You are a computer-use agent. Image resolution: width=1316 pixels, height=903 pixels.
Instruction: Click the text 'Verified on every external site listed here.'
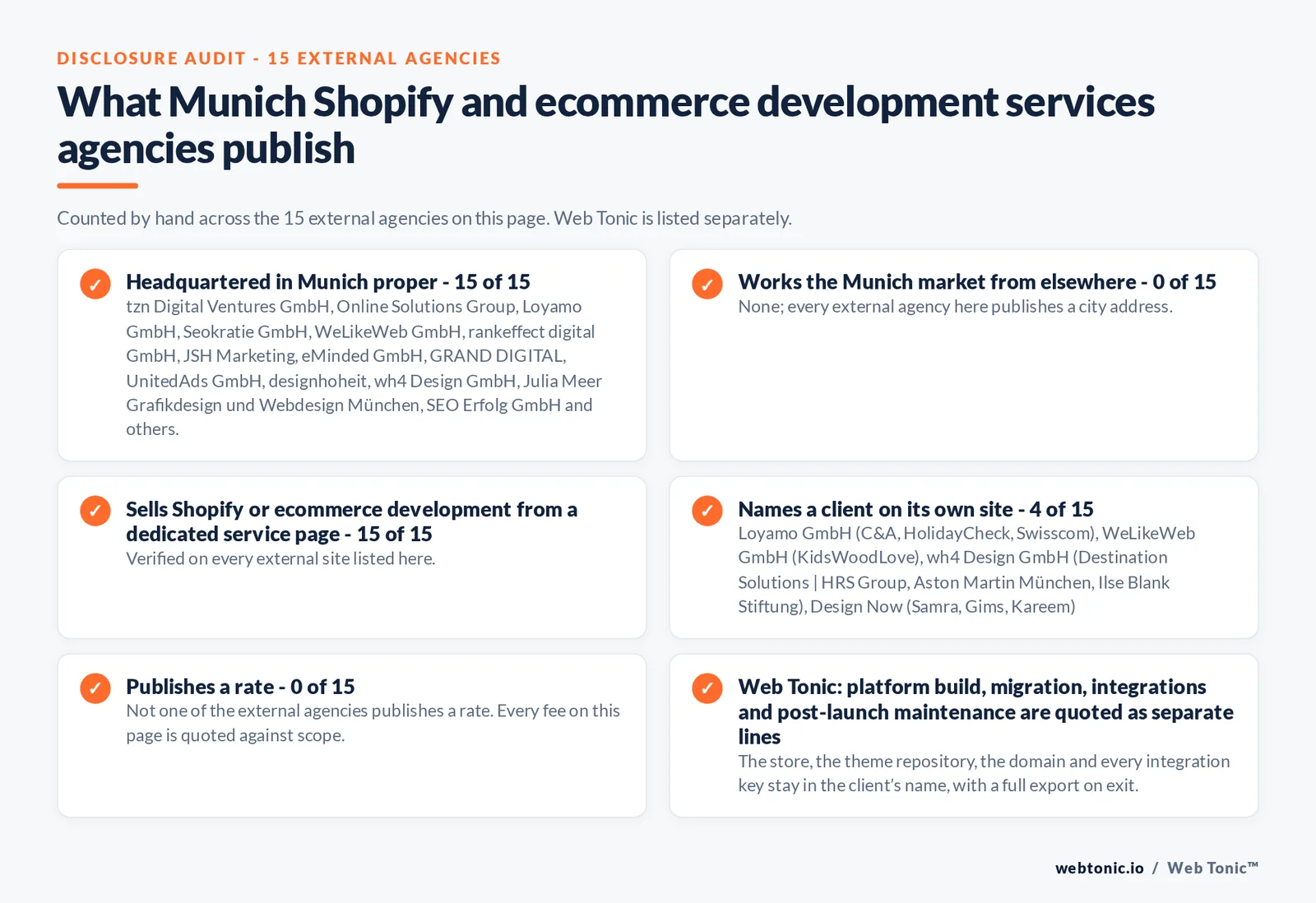[x=280, y=558]
